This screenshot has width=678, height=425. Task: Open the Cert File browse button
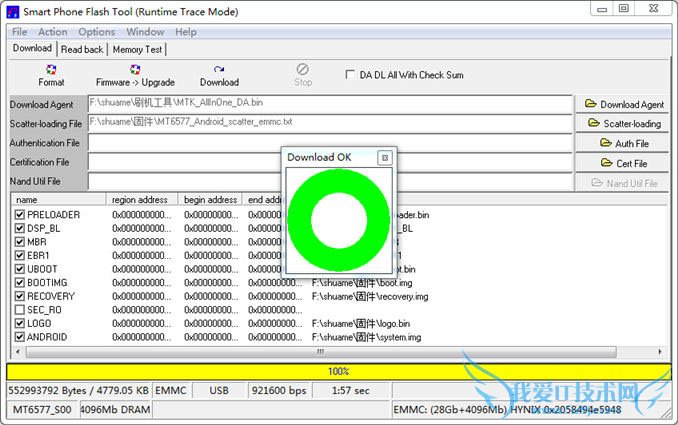tap(624, 163)
